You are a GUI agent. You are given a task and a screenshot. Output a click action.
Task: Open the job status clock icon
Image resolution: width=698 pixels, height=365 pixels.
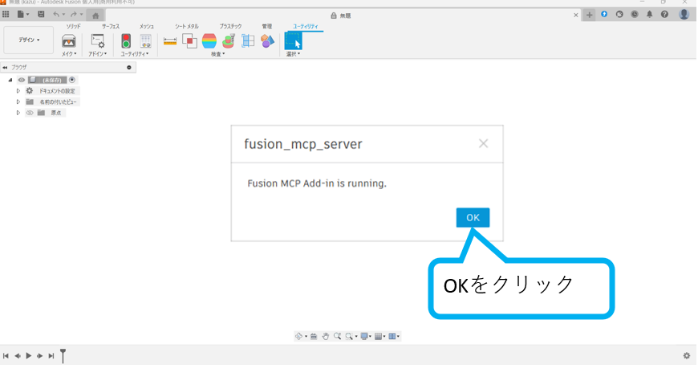[634, 14]
